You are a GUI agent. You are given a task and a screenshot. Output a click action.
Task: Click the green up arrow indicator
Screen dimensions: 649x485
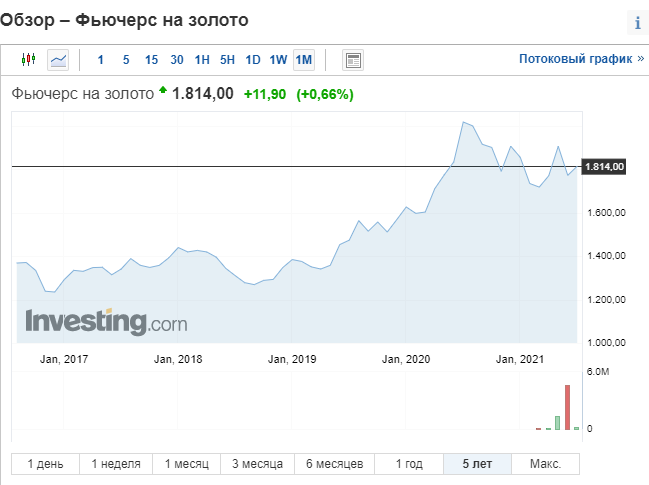coord(163,89)
